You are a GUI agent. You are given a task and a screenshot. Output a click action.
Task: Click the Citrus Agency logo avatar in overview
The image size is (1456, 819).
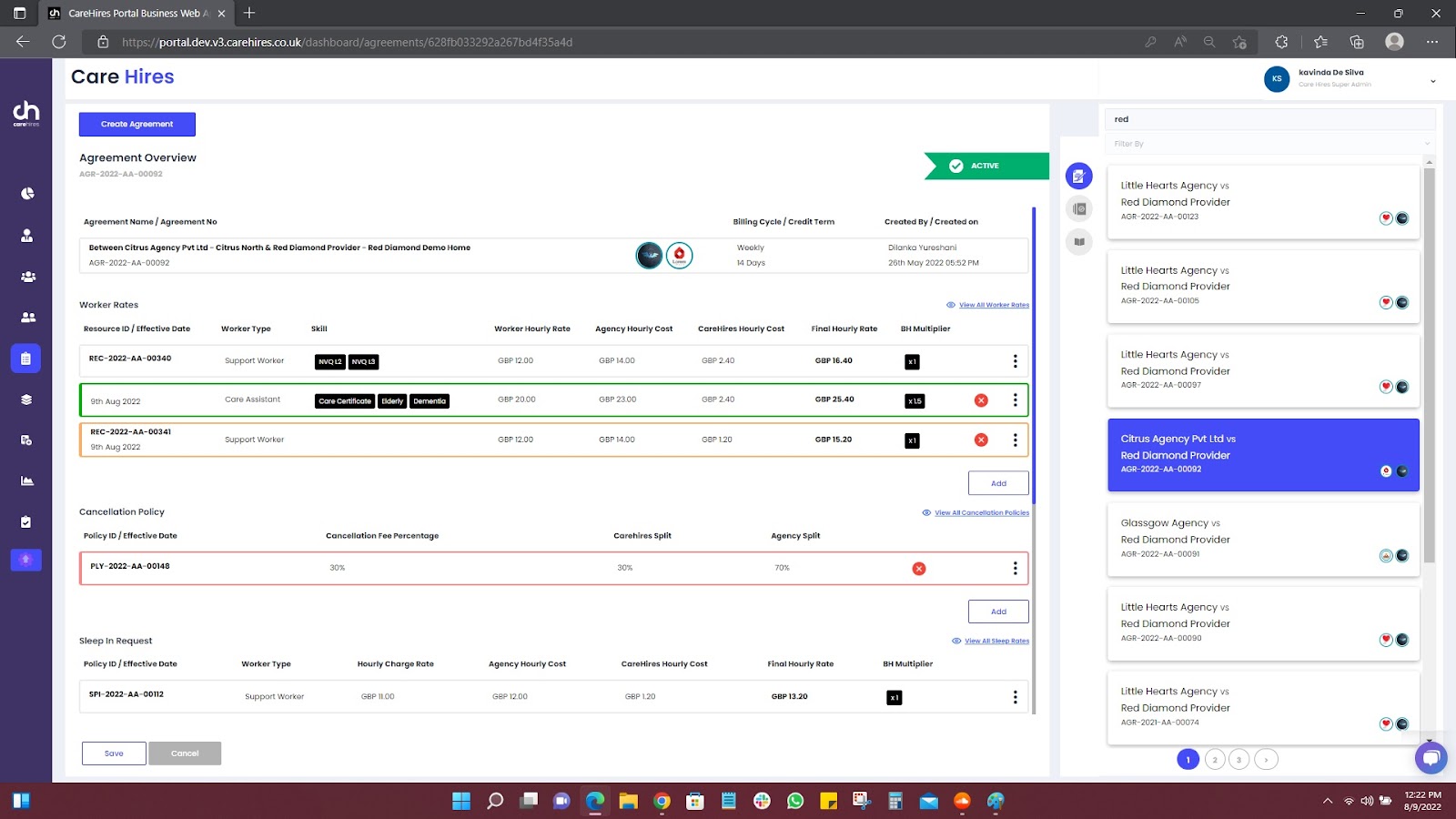click(649, 256)
